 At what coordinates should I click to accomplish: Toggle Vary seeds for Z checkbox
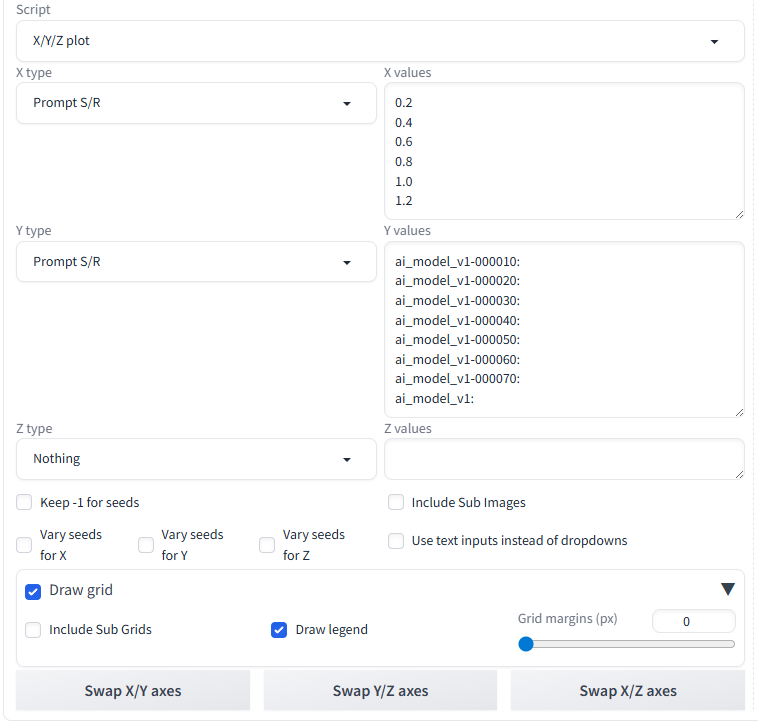[267, 545]
